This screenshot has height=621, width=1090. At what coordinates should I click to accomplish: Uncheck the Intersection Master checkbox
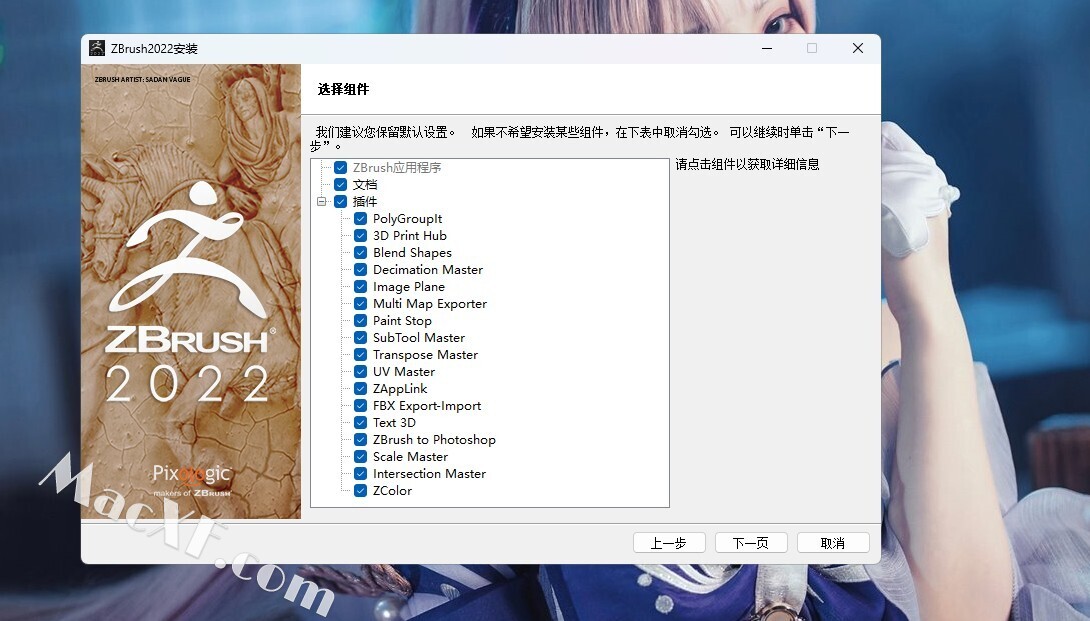point(361,474)
